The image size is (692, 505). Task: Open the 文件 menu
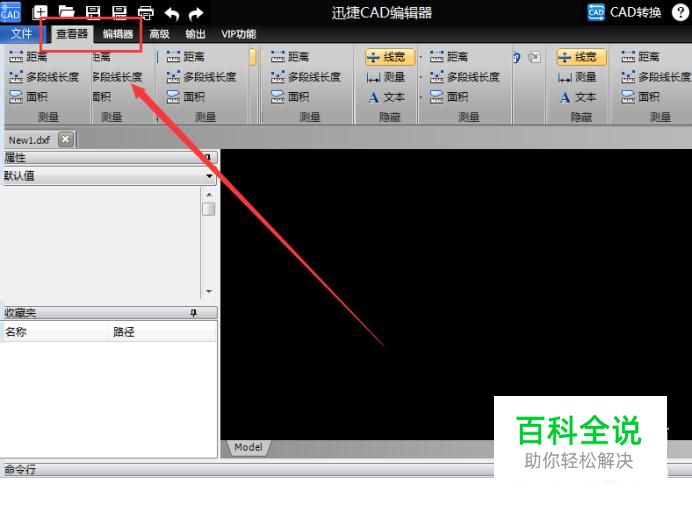coord(21,34)
